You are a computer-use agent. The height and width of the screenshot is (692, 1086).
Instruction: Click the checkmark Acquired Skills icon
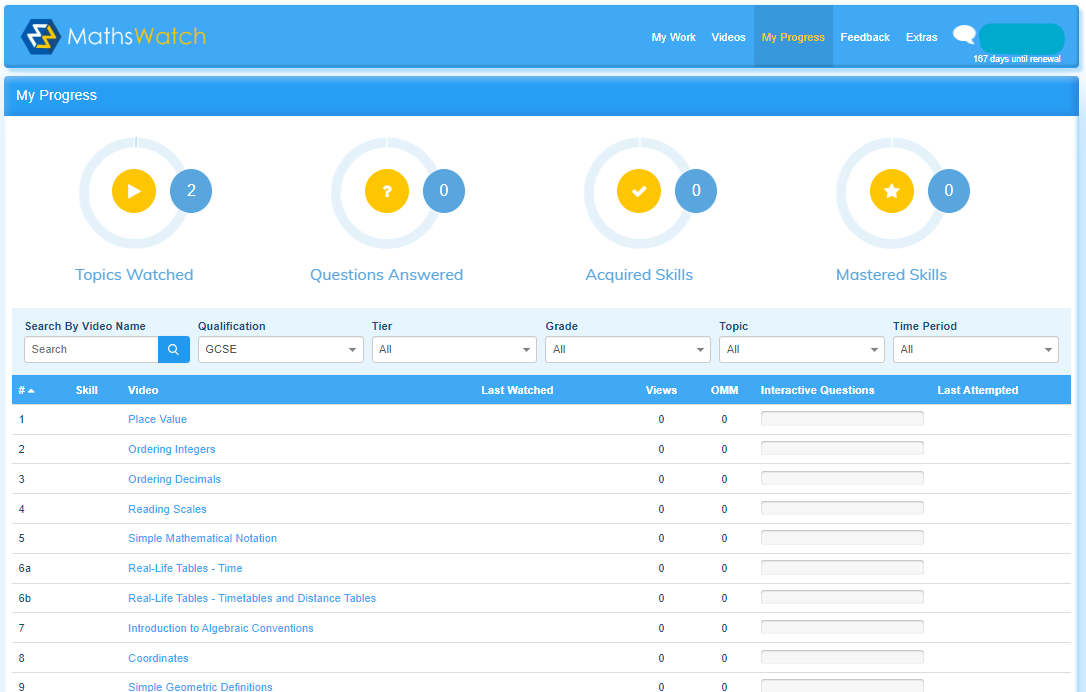639,191
